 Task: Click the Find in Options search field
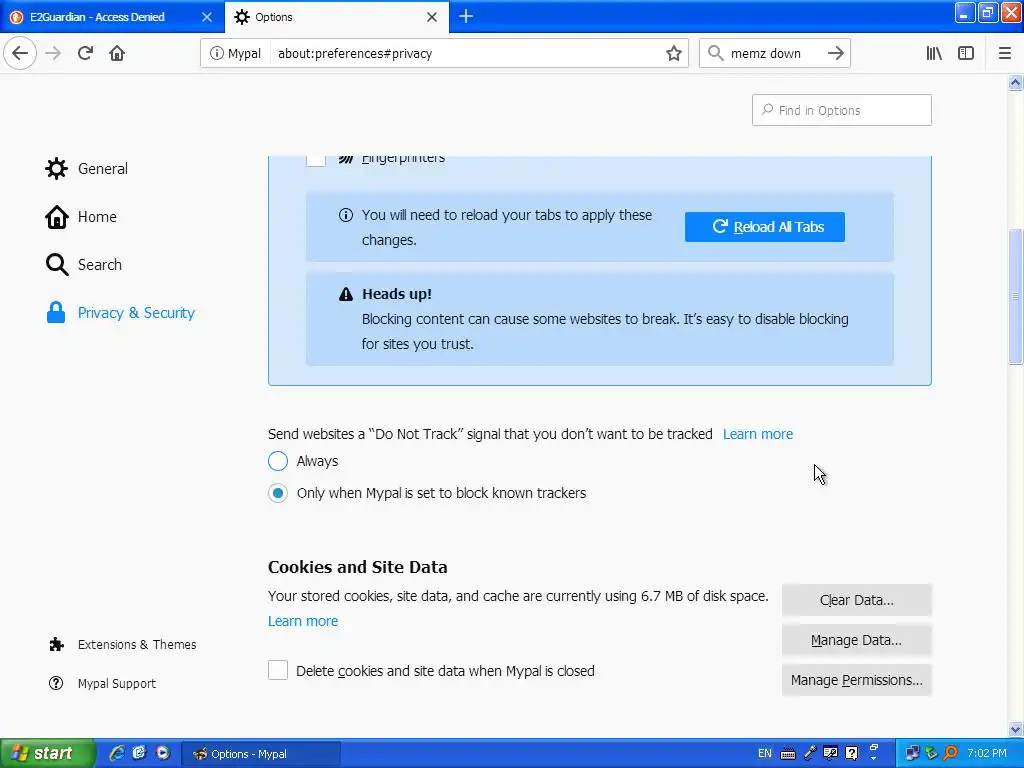coord(841,110)
